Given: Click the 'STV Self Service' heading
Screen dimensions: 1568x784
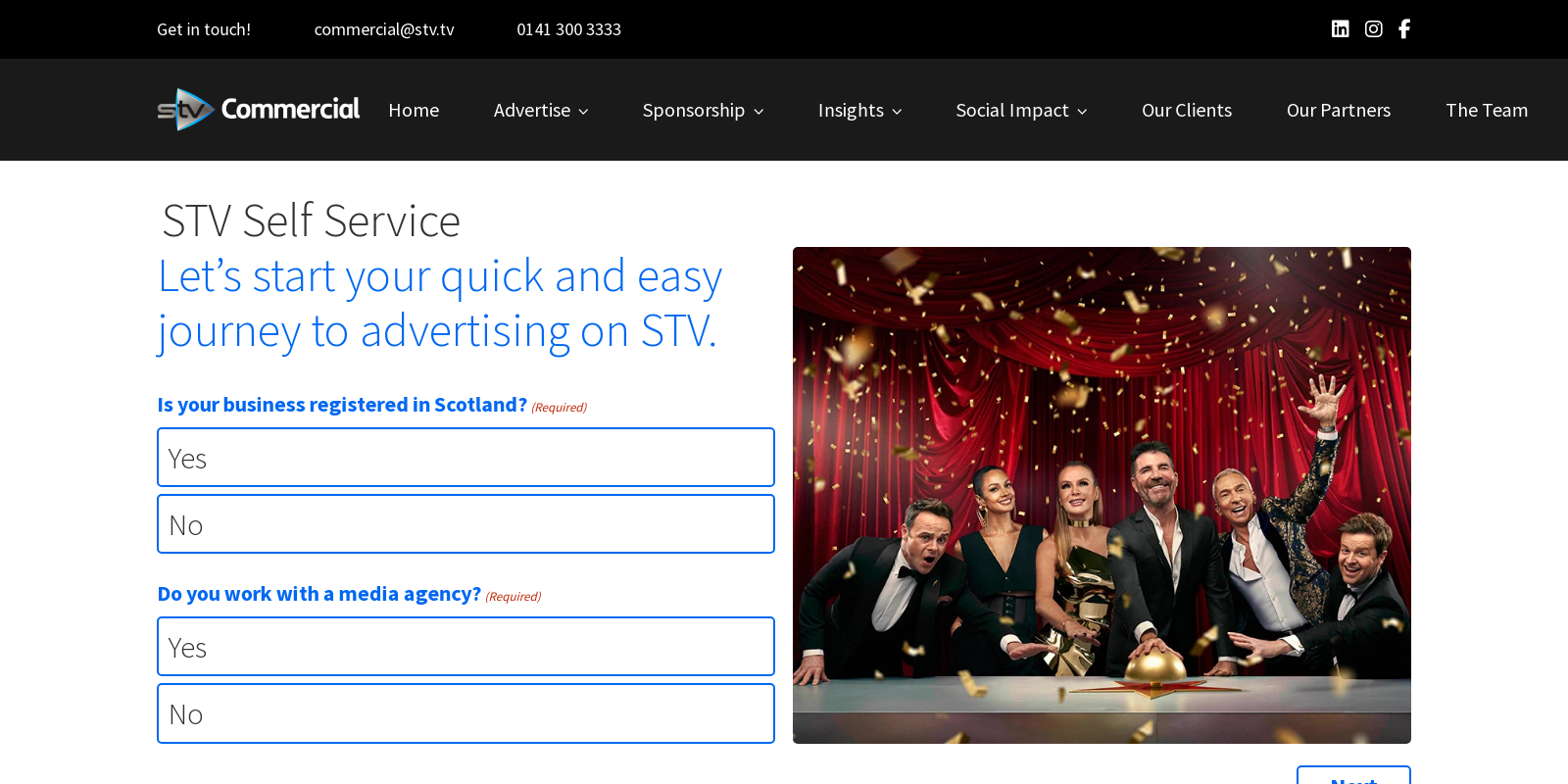Looking at the screenshot, I should click(x=311, y=220).
